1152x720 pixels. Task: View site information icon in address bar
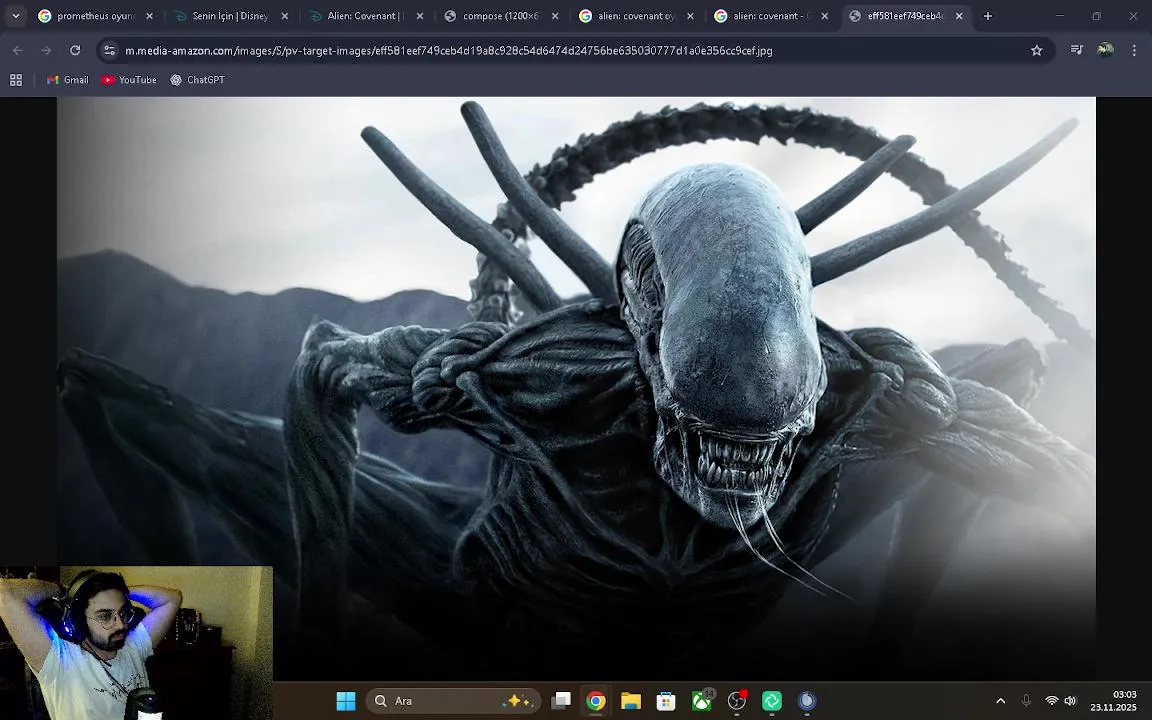tap(109, 50)
